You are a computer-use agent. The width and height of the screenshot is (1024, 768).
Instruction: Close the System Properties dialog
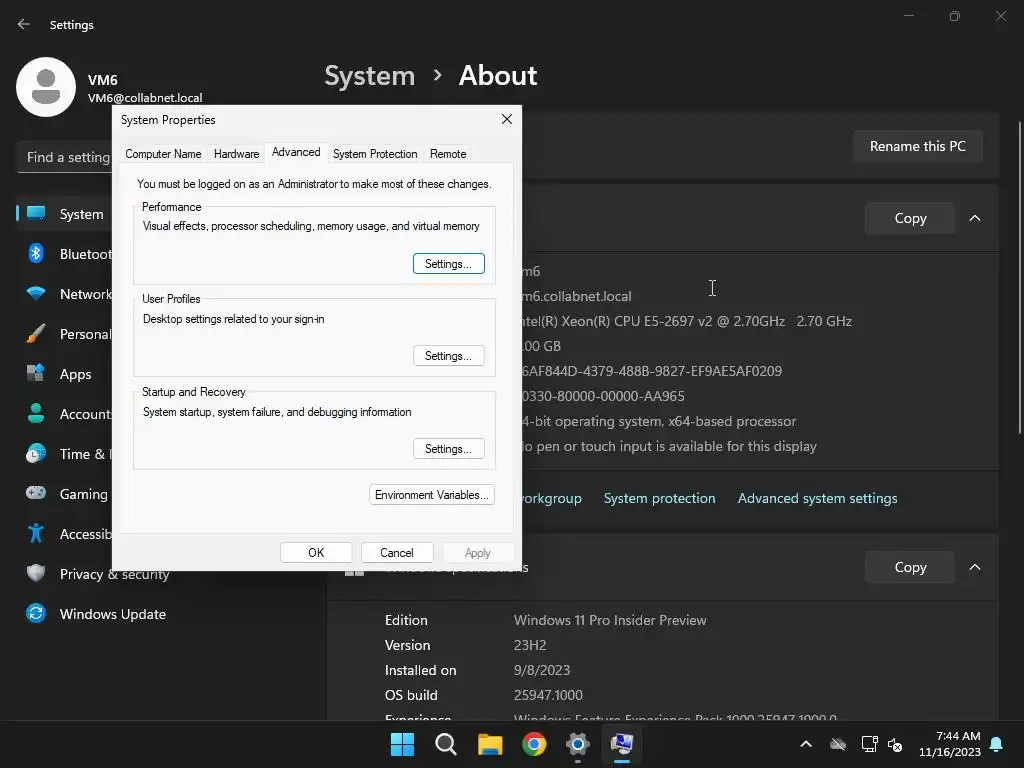pos(507,119)
